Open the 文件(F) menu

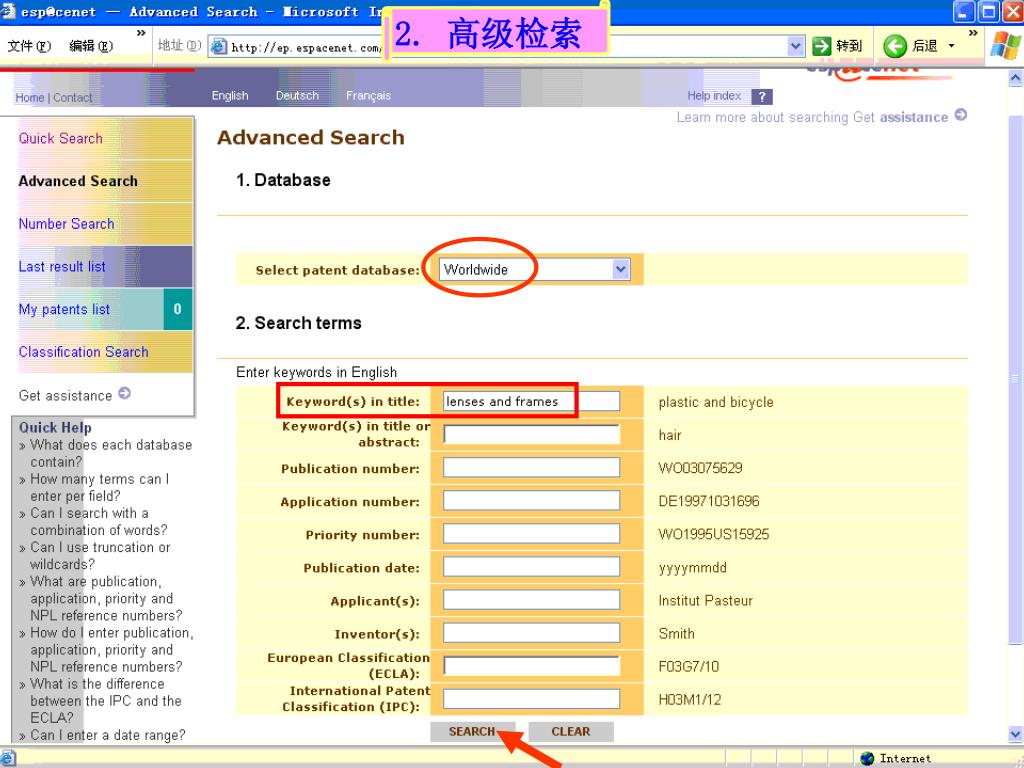(x=29, y=46)
